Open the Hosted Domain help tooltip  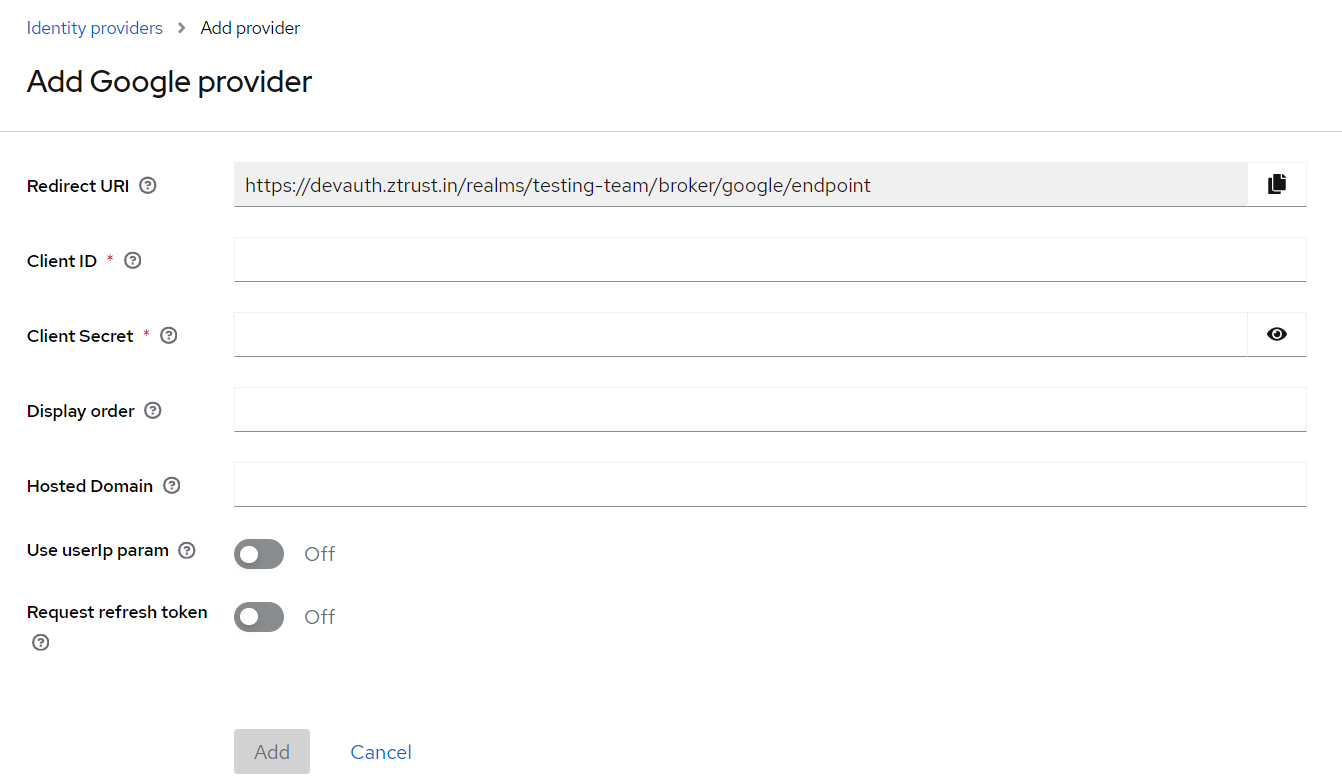[x=172, y=485]
